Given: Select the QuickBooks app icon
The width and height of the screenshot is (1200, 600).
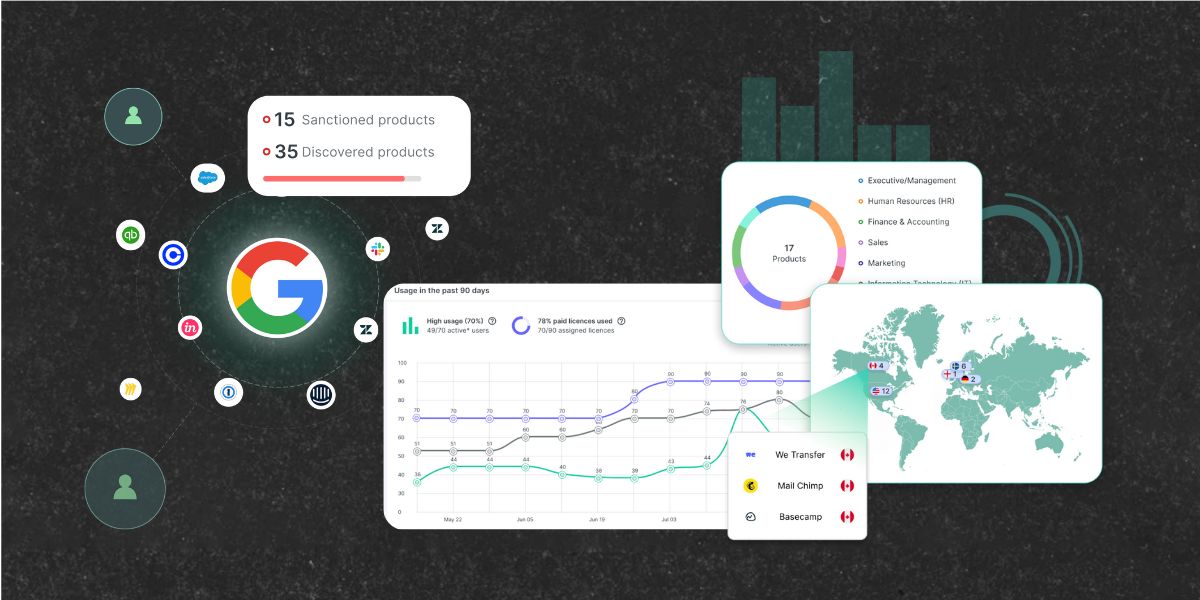Looking at the screenshot, I should (x=131, y=235).
